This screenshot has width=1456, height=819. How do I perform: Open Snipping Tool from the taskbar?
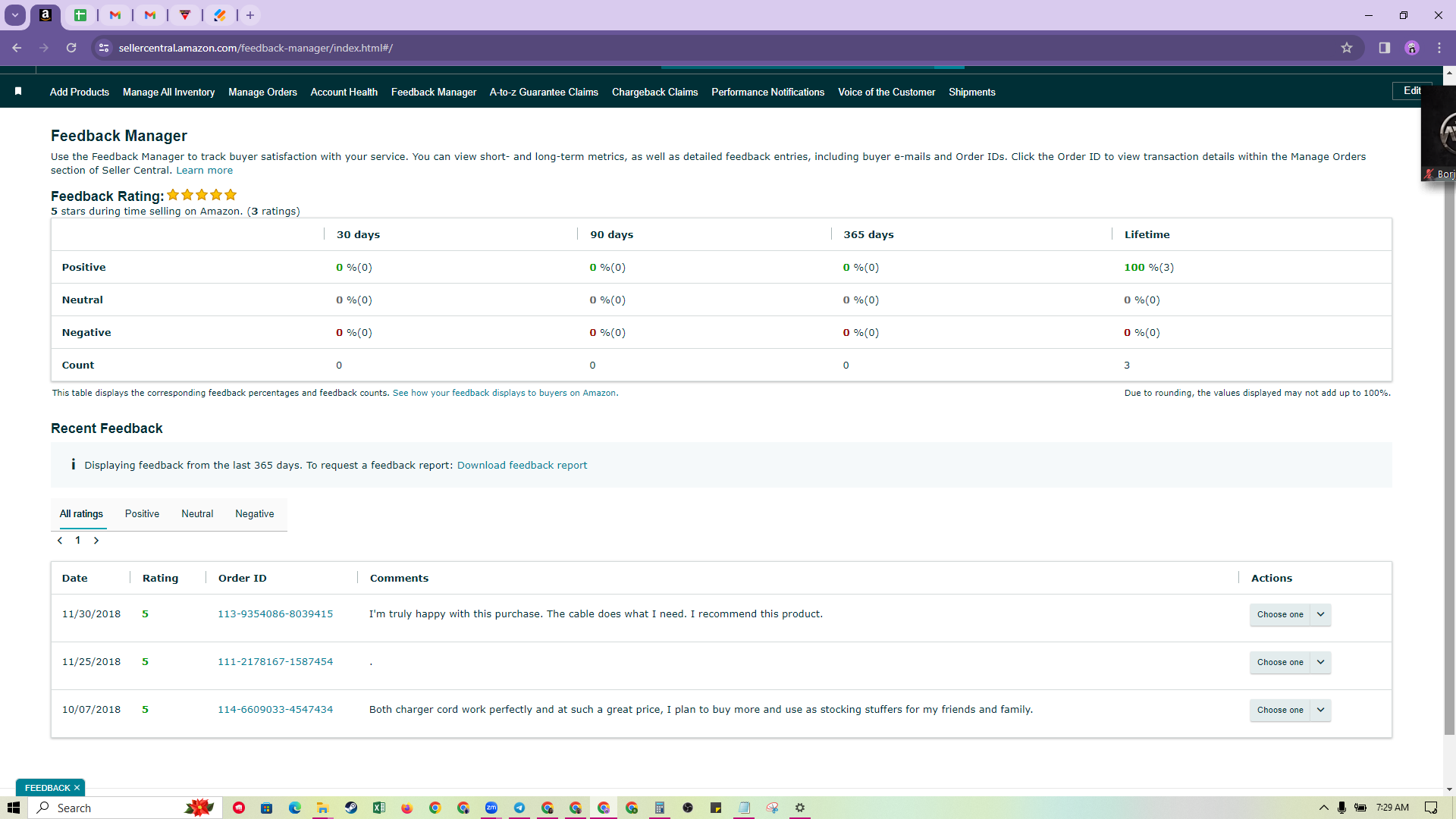click(772, 808)
